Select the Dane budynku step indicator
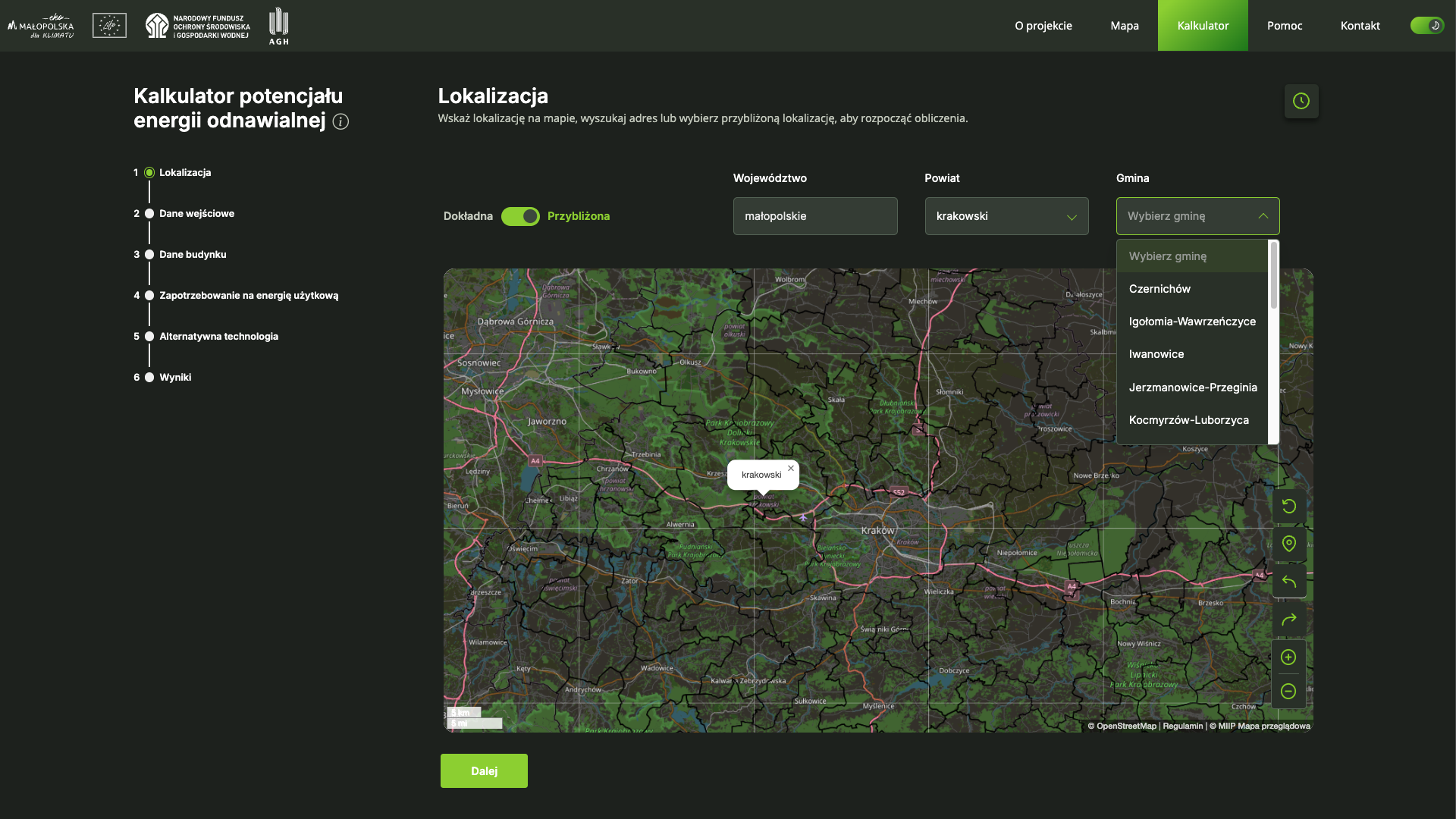This screenshot has width=1456, height=819. (x=149, y=255)
